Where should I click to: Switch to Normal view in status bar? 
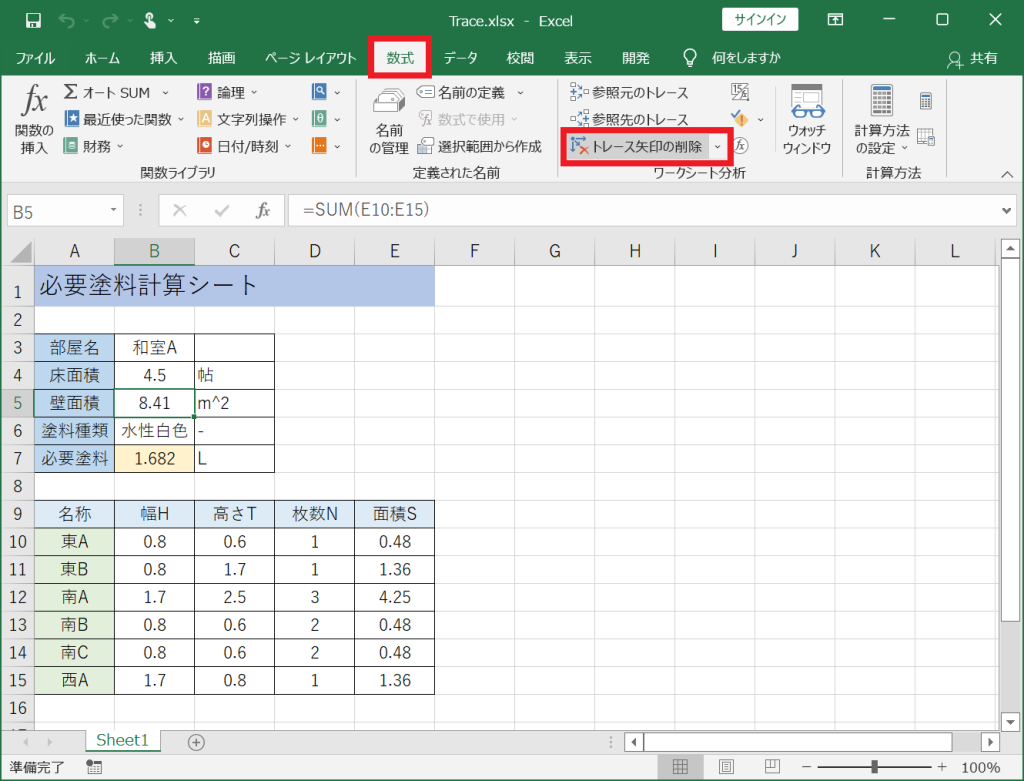(x=680, y=767)
